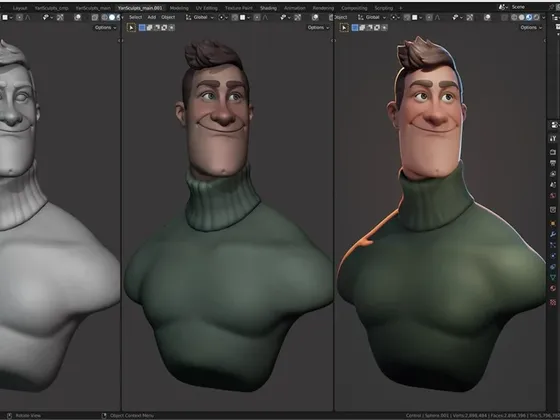Open the Output properties tab
560x420 pixels.
553,163
